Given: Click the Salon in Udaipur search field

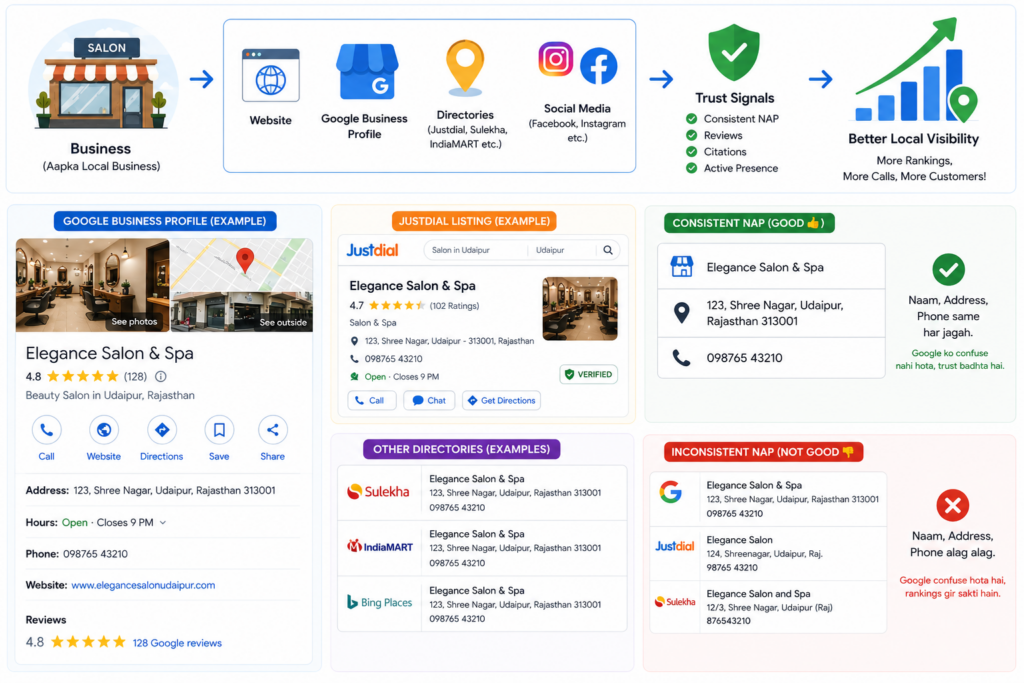Looking at the screenshot, I should click(x=475, y=250).
